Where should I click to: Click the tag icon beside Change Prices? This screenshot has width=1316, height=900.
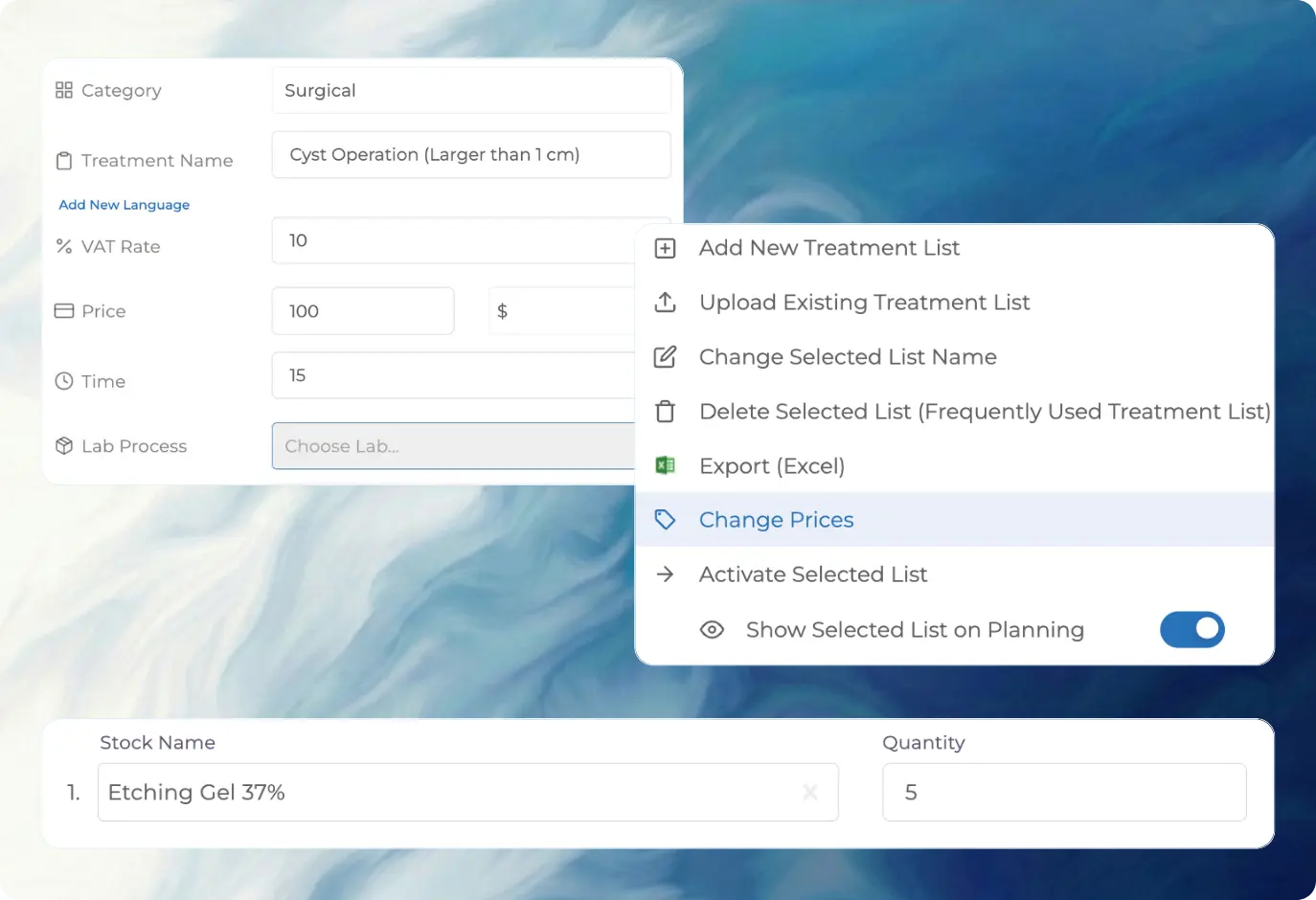point(666,519)
